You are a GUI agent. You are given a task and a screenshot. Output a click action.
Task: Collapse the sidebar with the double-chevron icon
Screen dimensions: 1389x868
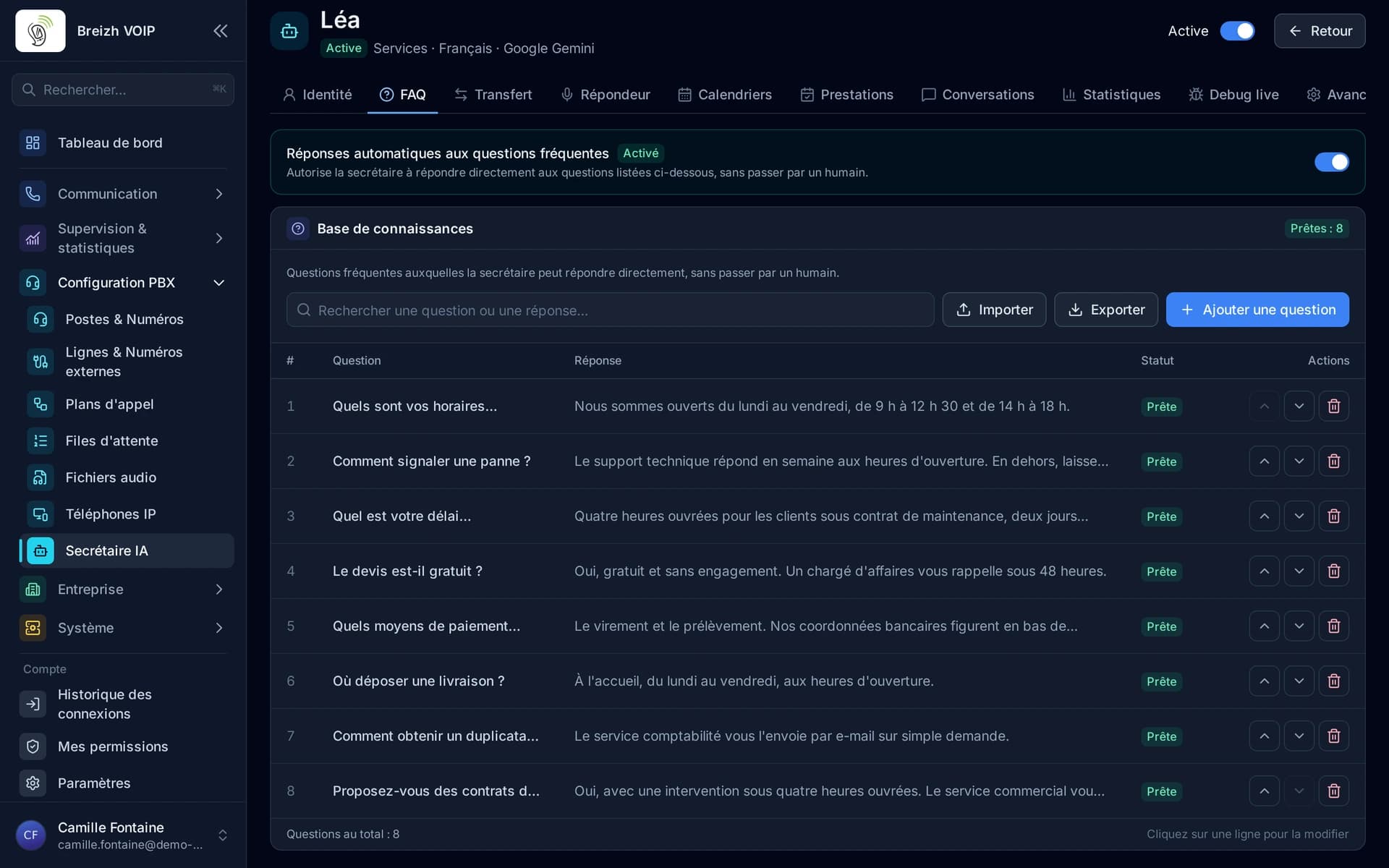coord(220,31)
